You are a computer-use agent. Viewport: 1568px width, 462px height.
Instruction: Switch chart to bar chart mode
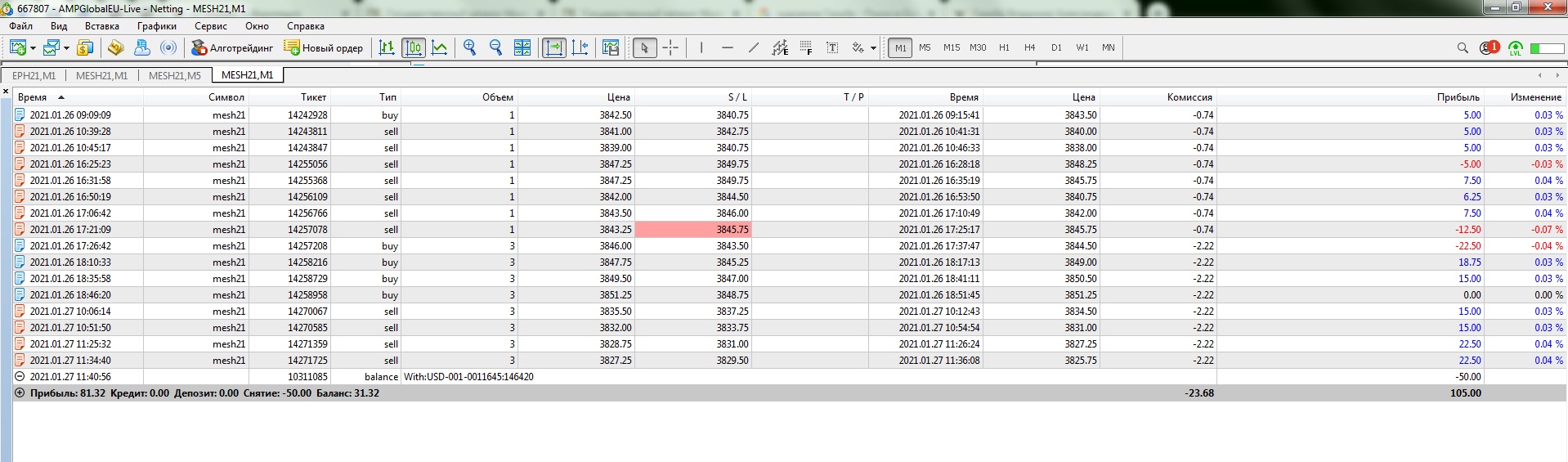pos(387,47)
